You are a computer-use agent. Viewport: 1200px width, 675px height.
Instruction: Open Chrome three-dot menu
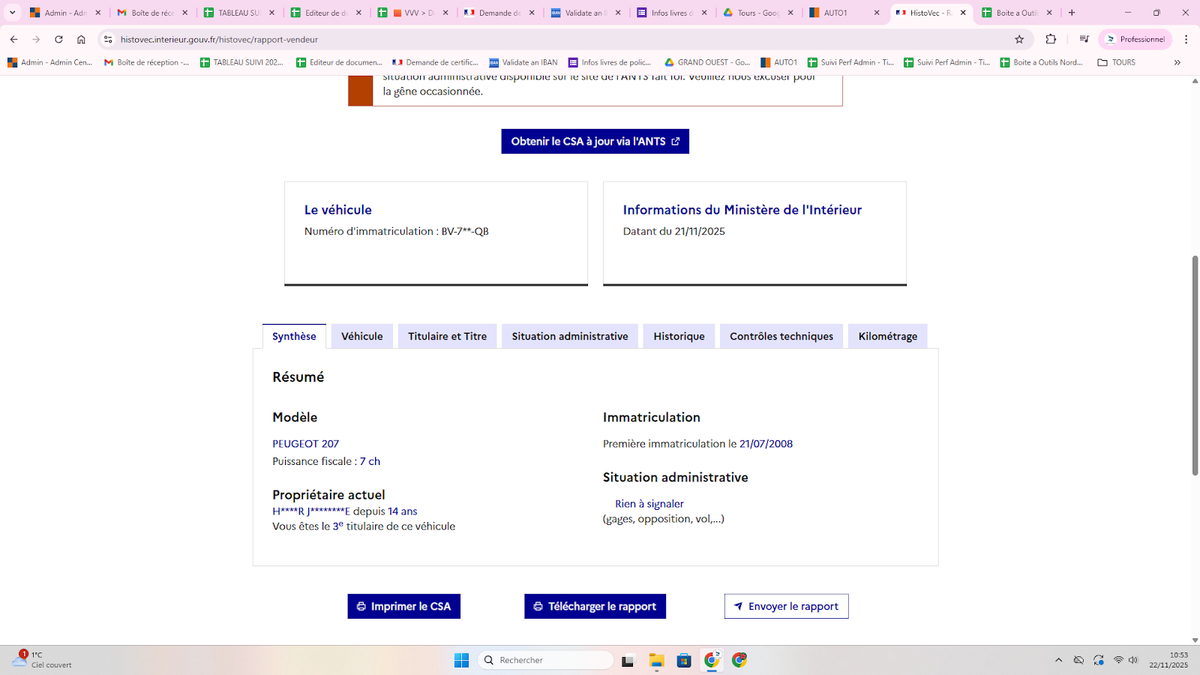(1184, 39)
